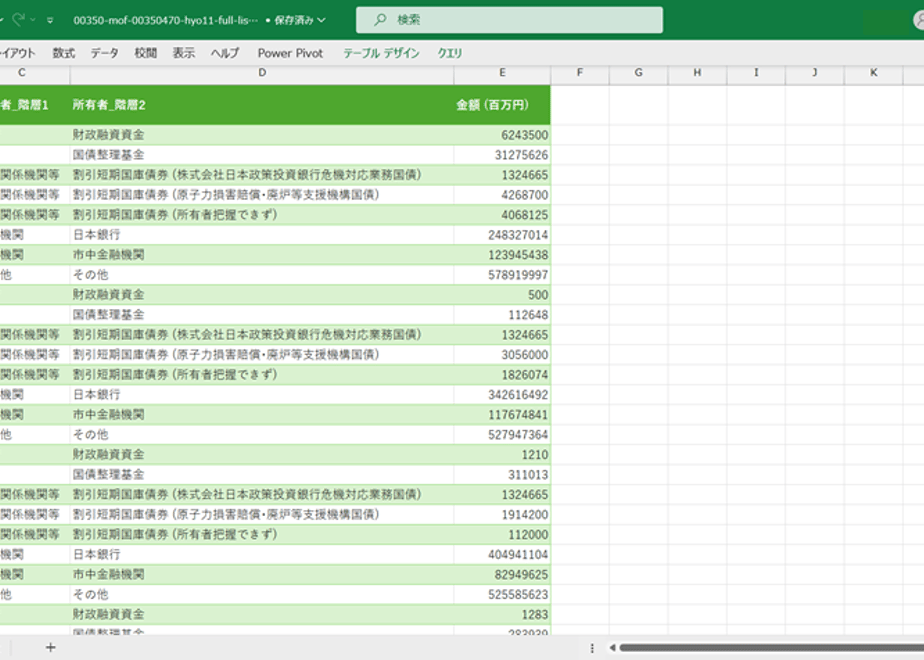
Task: Select column F header
Action: pos(580,72)
